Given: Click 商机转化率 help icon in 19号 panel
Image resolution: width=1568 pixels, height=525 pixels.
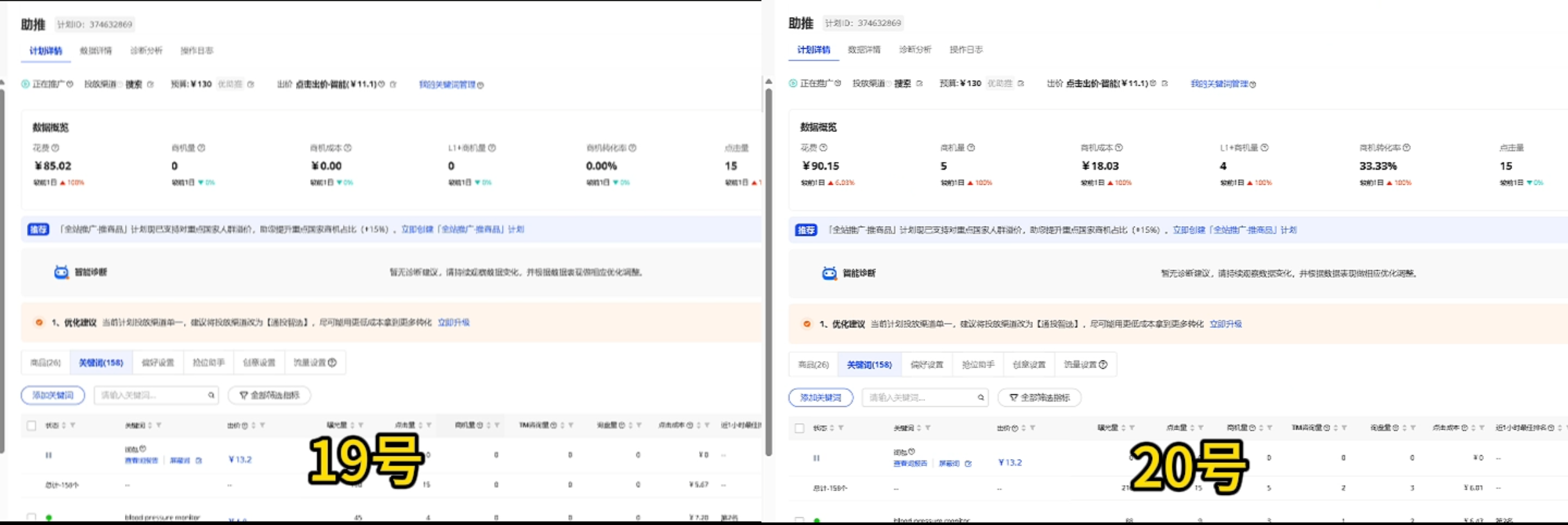Looking at the screenshot, I should tap(632, 148).
